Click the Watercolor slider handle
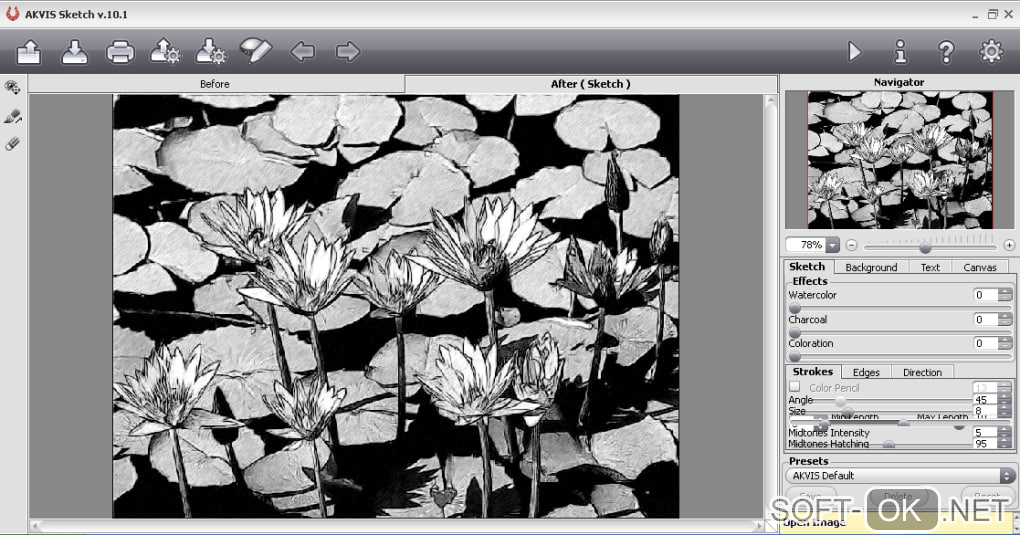The width and height of the screenshot is (1020, 535). tap(794, 308)
